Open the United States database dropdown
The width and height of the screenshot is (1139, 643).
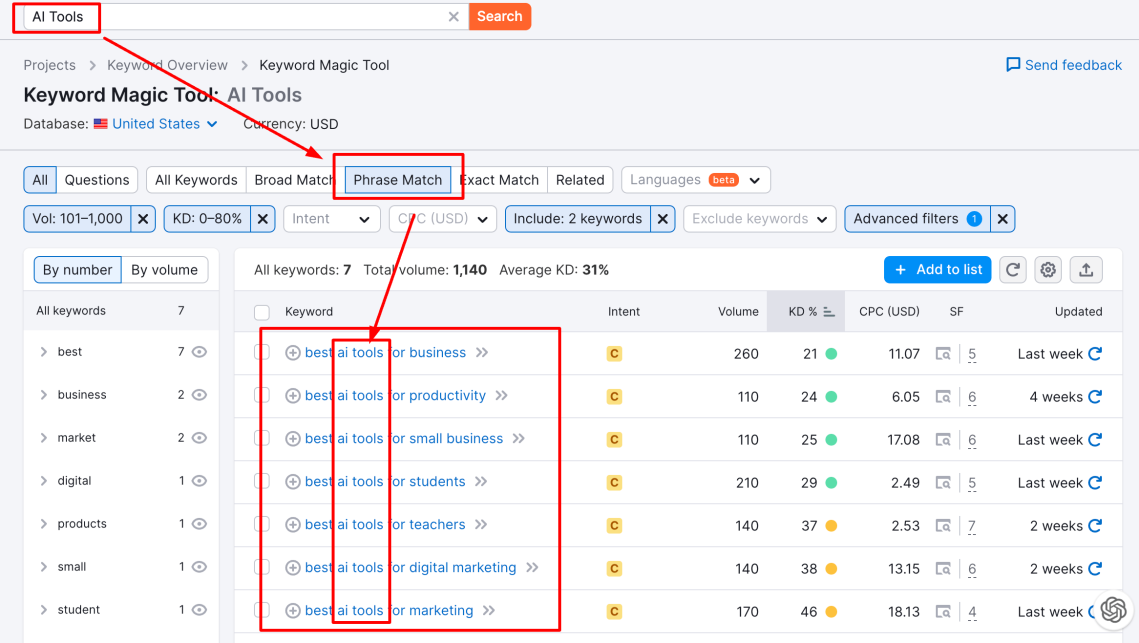click(155, 124)
